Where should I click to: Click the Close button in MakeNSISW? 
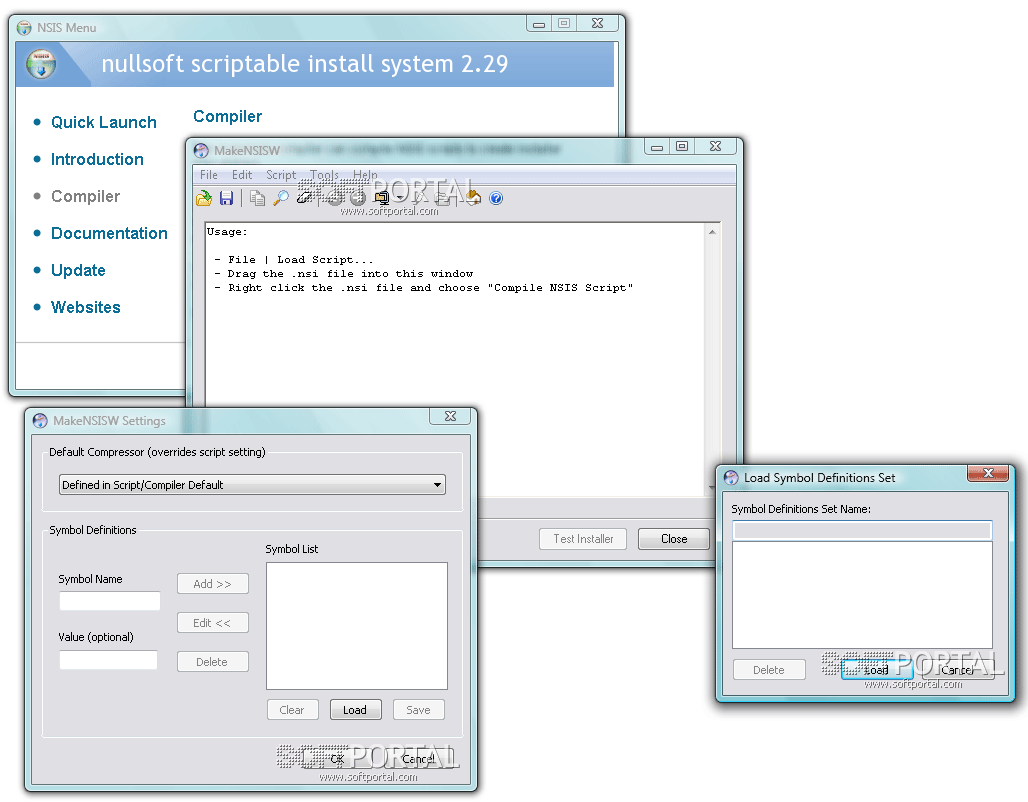click(x=673, y=538)
